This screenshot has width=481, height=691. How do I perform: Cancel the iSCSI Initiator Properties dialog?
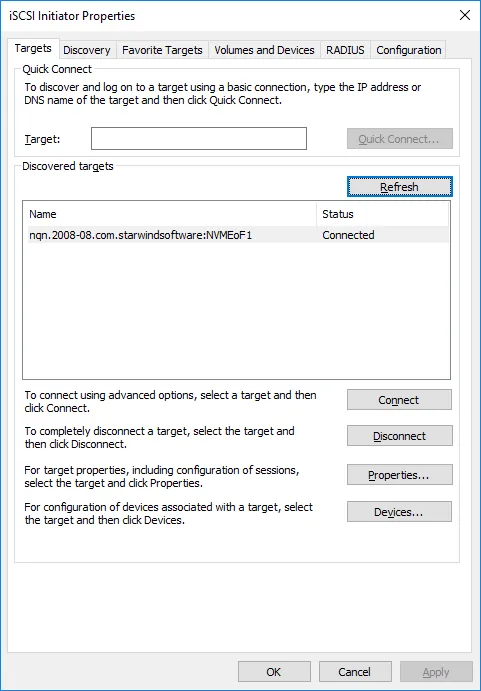tap(355, 672)
